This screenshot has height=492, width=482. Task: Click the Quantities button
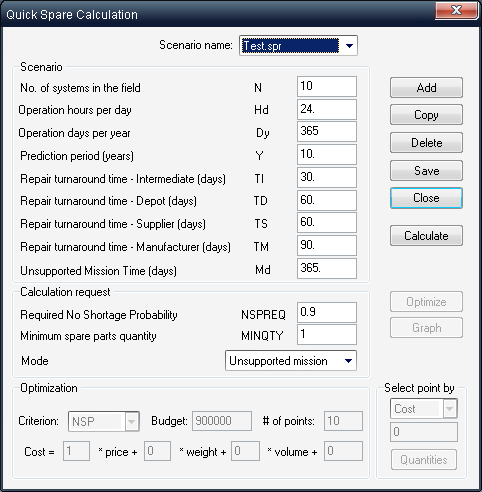click(x=424, y=460)
